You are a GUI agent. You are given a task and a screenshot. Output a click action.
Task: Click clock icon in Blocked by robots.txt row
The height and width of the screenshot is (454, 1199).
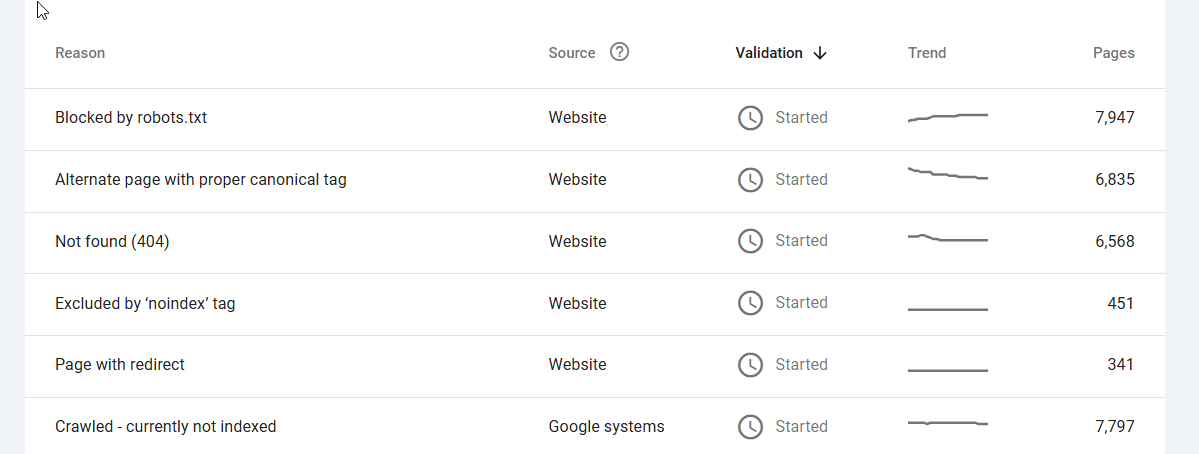click(750, 118)
